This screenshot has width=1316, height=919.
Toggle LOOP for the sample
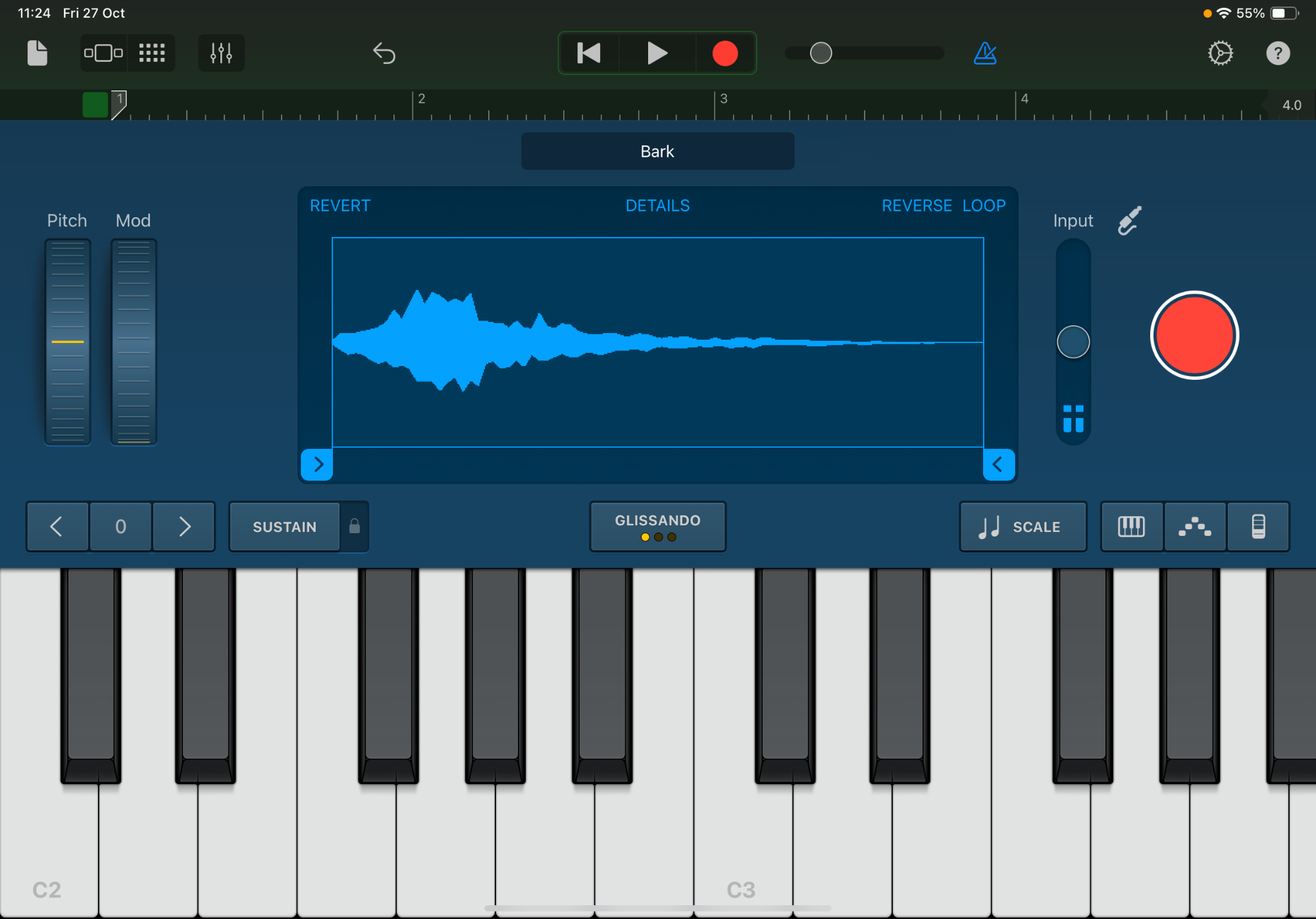pyautogui.click(x=984, y=206)
